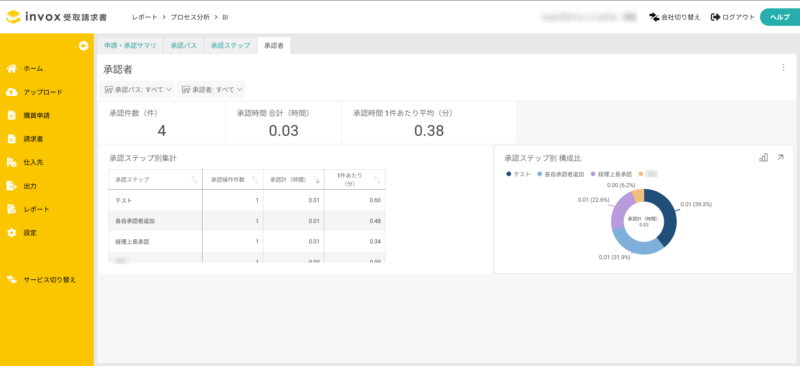Open 出力 in the sidebar menu
The width and height of the screenshot is (800, 366).
[x=30, y=186]
